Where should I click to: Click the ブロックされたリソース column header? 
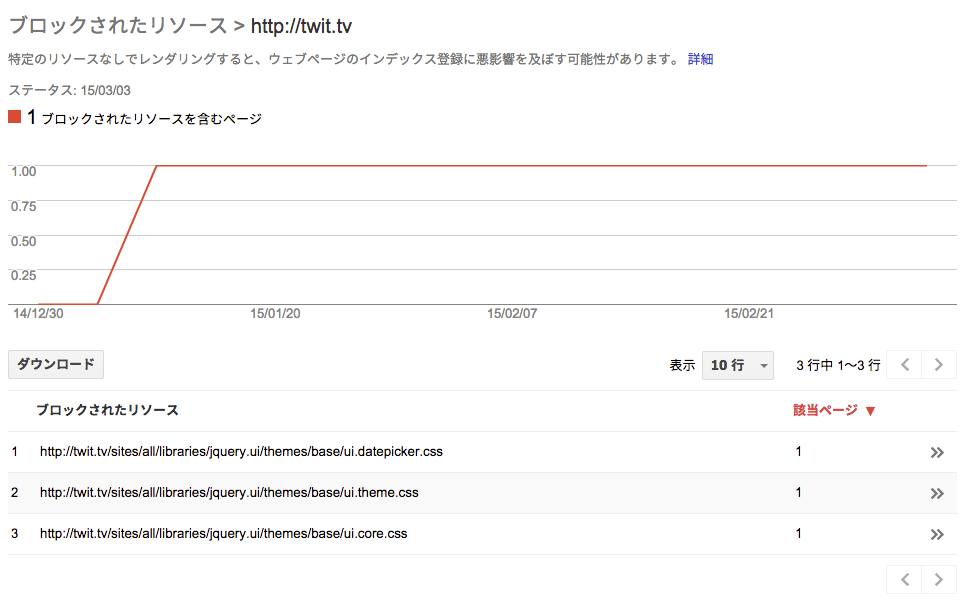coord(107,410)
